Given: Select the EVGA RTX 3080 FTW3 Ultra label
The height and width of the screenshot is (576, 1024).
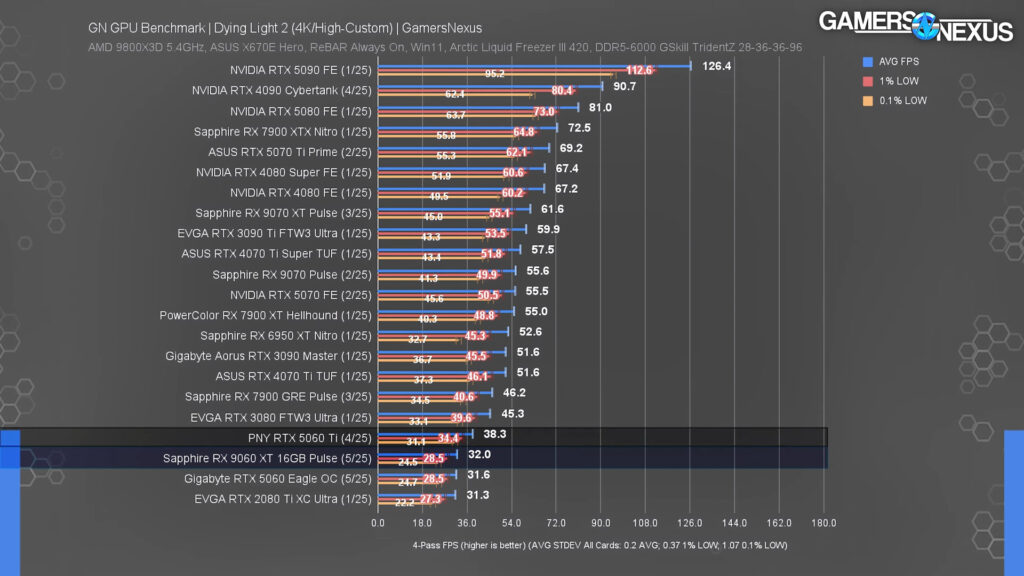Looking at the screenshot, I should [x=281, y=417].
